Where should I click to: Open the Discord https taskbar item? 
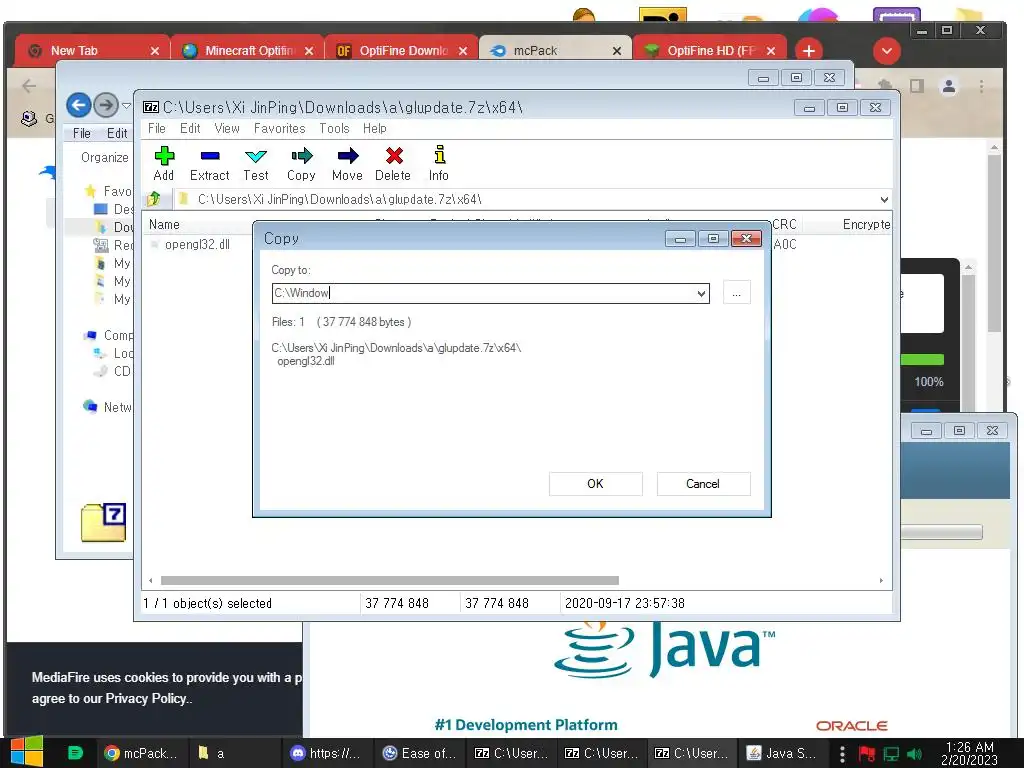point(327,753)
